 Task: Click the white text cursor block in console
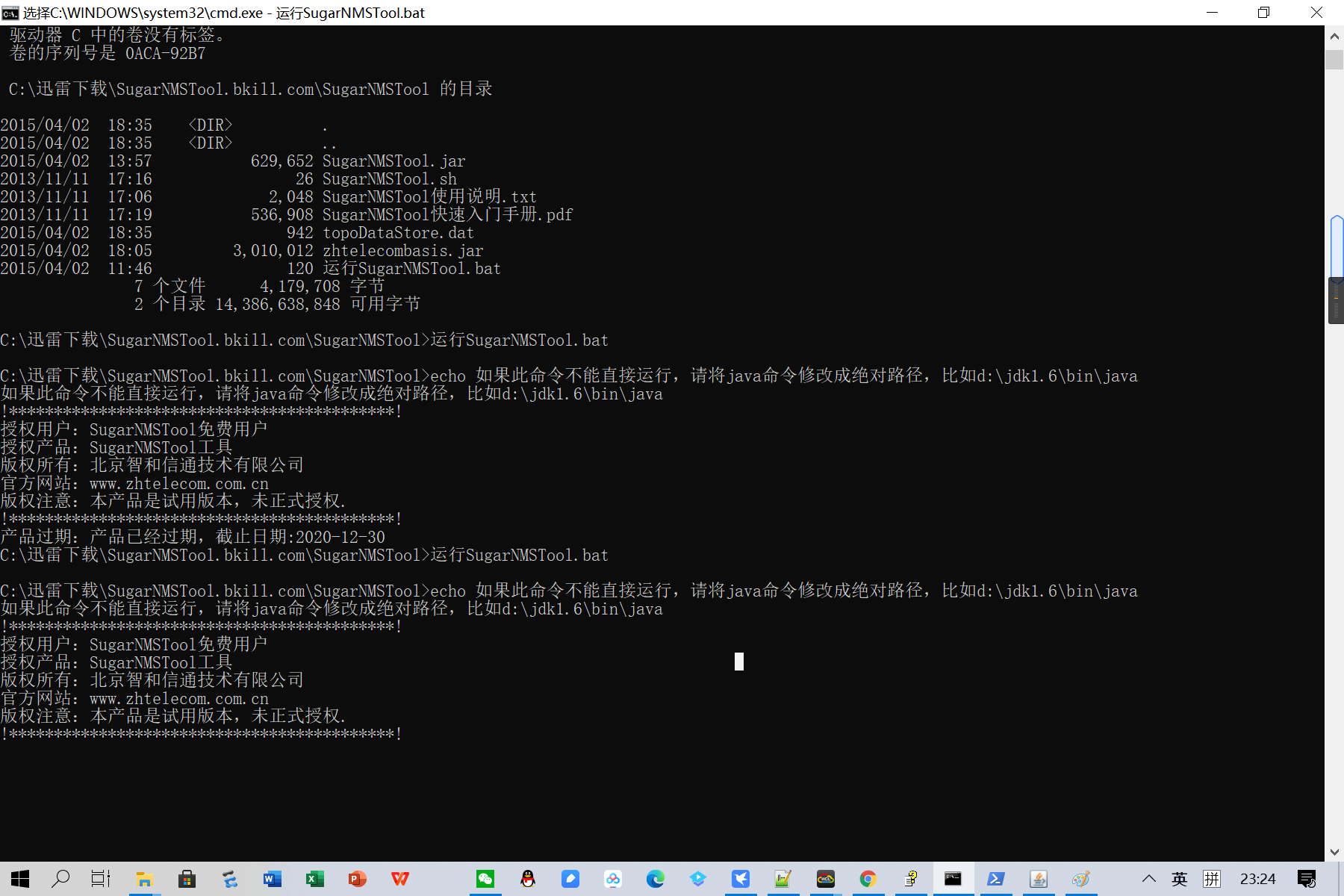coord(739,662)
